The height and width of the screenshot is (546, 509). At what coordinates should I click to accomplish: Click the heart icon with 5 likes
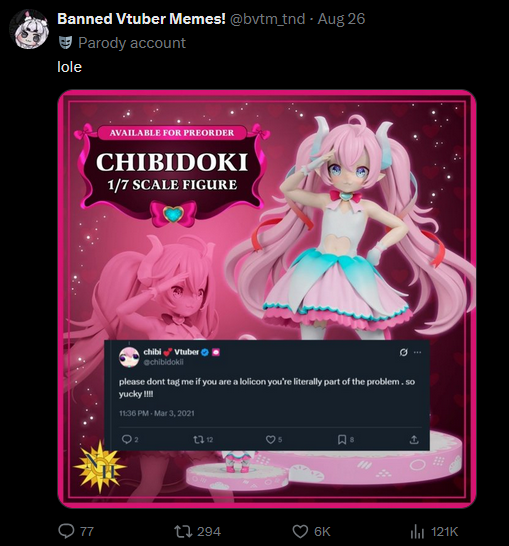click(x=271, y=439)
